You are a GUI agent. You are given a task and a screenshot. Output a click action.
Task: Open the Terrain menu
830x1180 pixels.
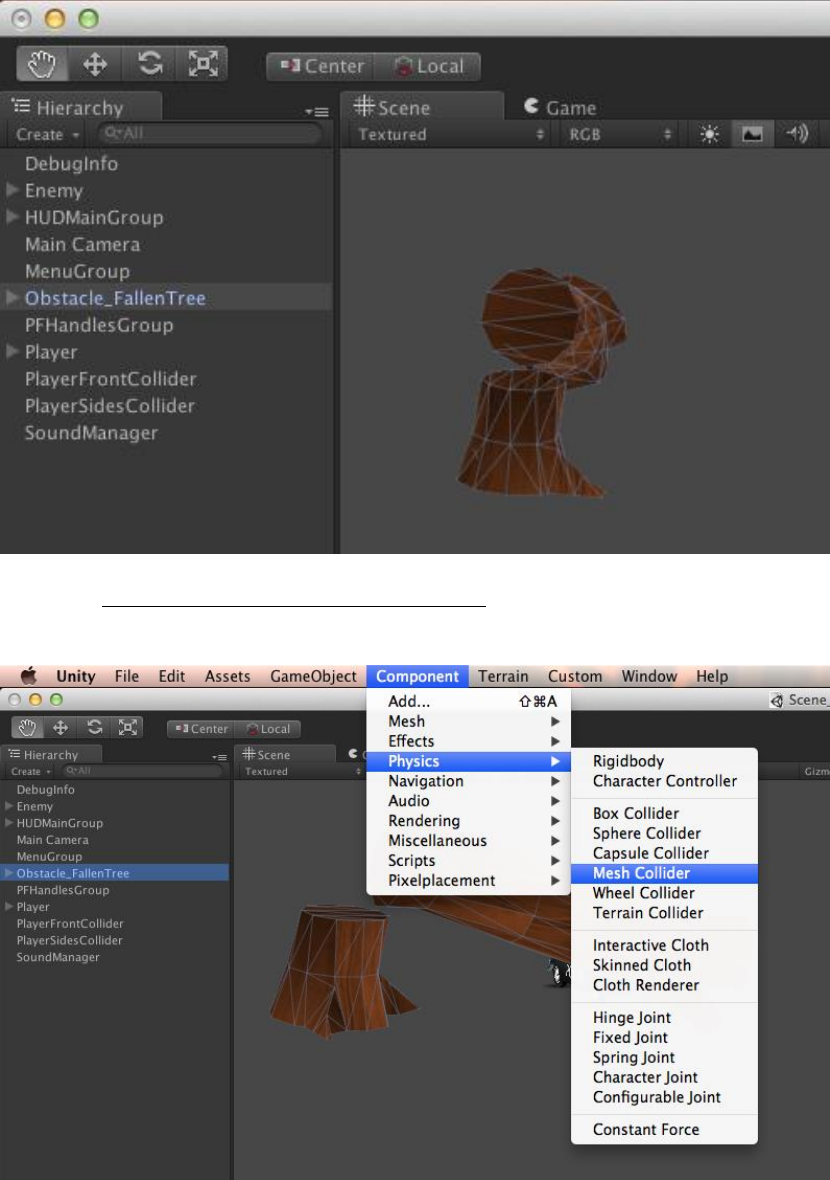click(x=503, y=676)
